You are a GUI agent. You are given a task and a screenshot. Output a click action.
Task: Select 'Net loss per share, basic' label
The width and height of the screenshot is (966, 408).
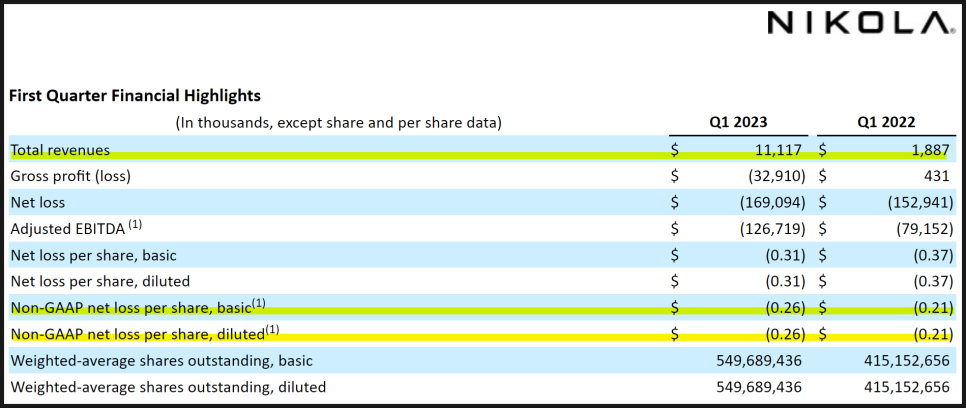(94, 255)
